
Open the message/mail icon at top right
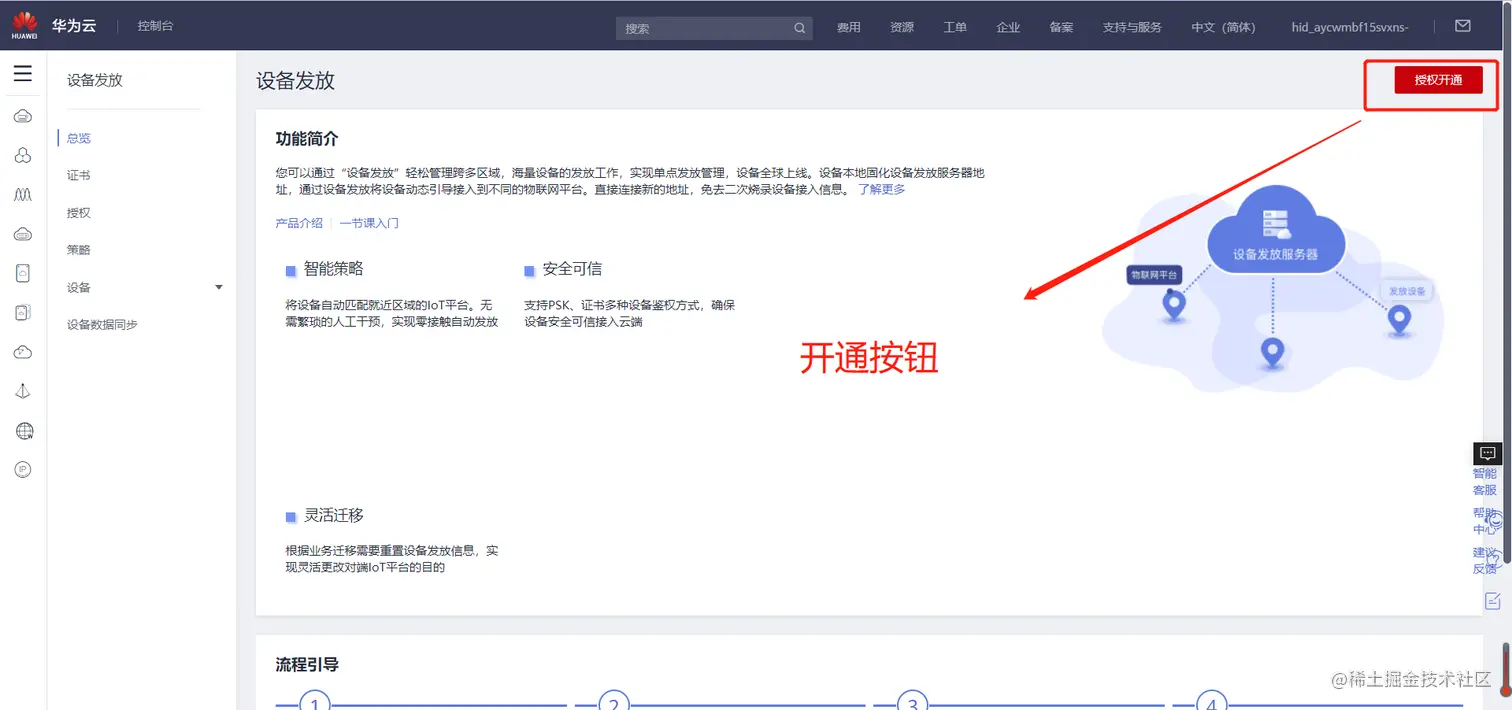click(x=1462, y=25)
